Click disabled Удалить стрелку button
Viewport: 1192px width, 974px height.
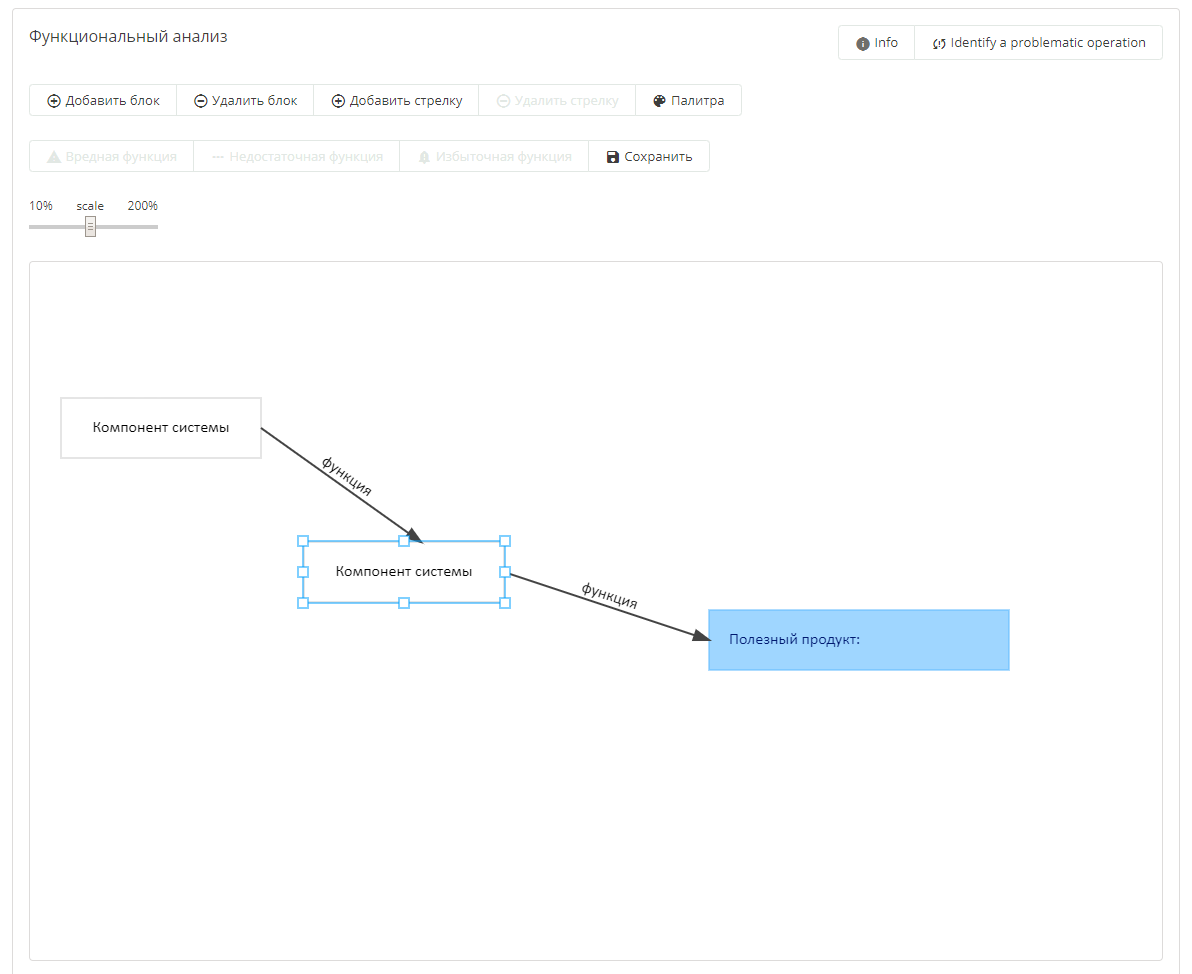coord(557,100)
